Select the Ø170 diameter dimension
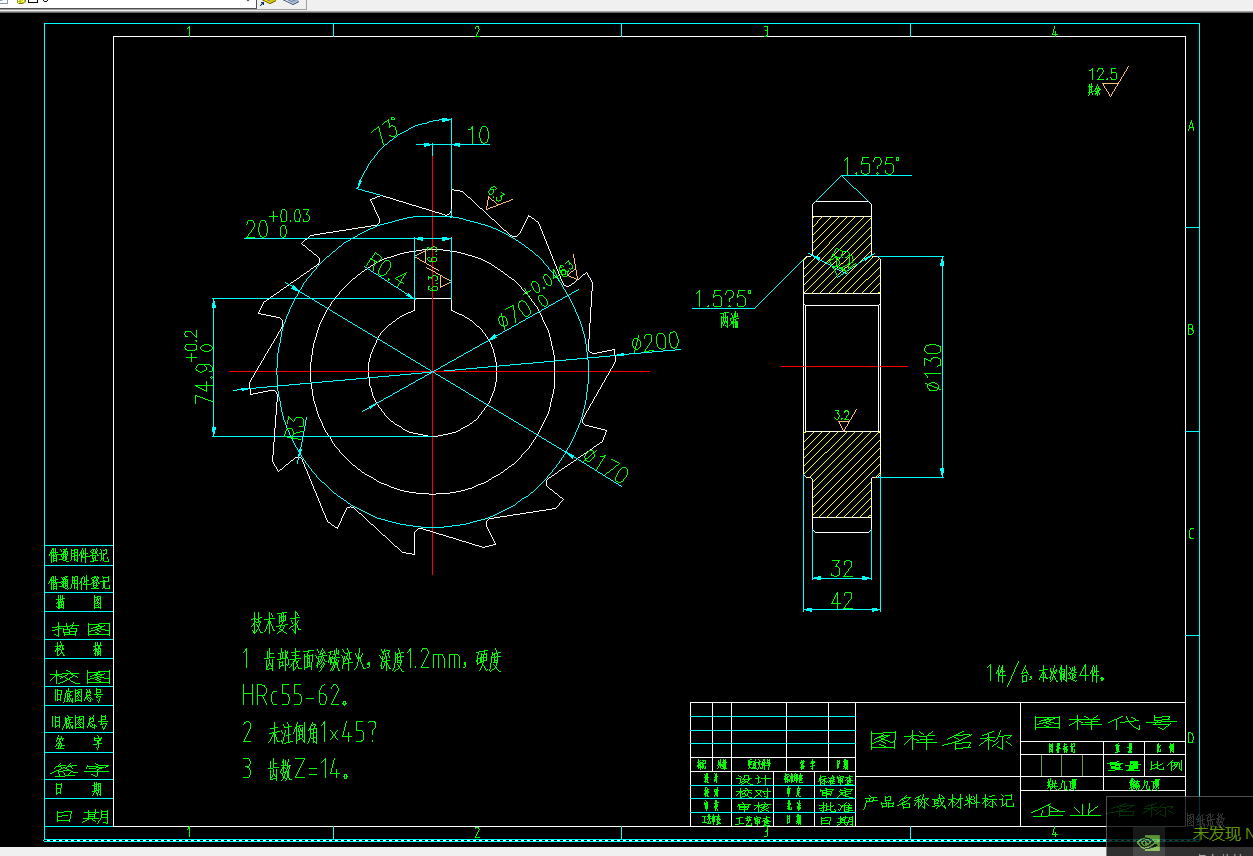1253x856 pixels. point(605,466)
